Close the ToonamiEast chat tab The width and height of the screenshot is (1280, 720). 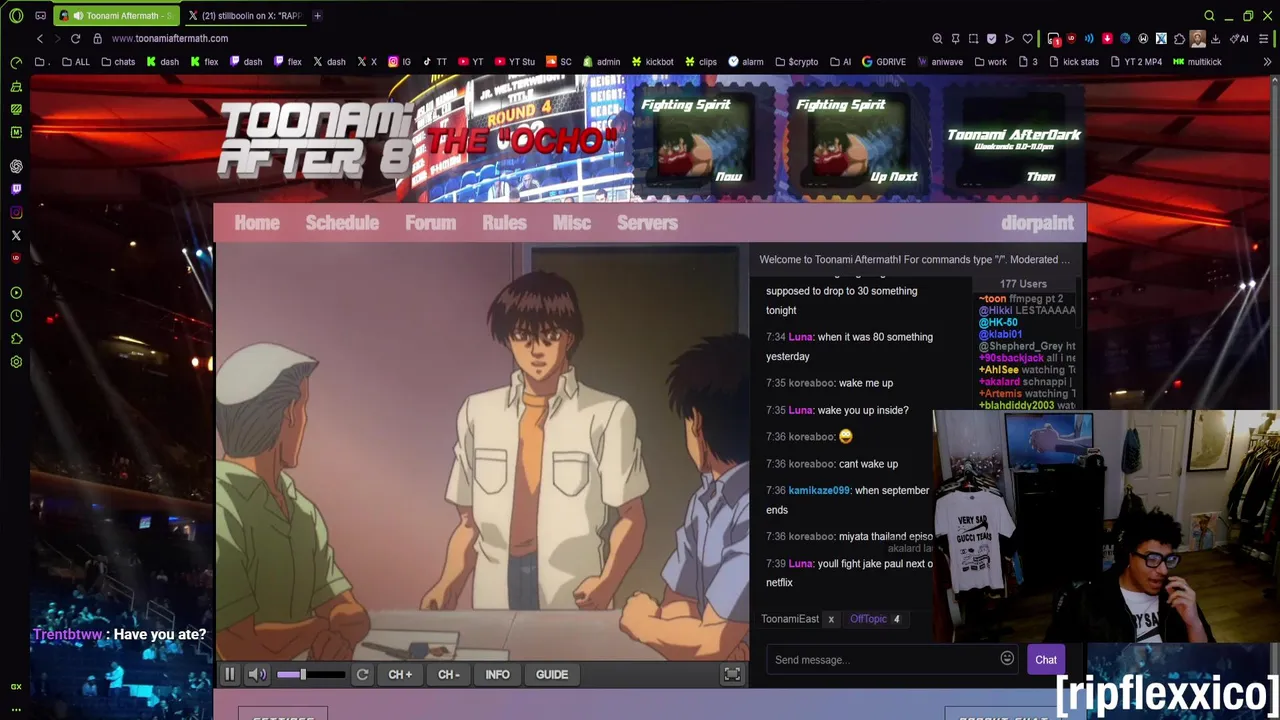[x=831, y=619]
